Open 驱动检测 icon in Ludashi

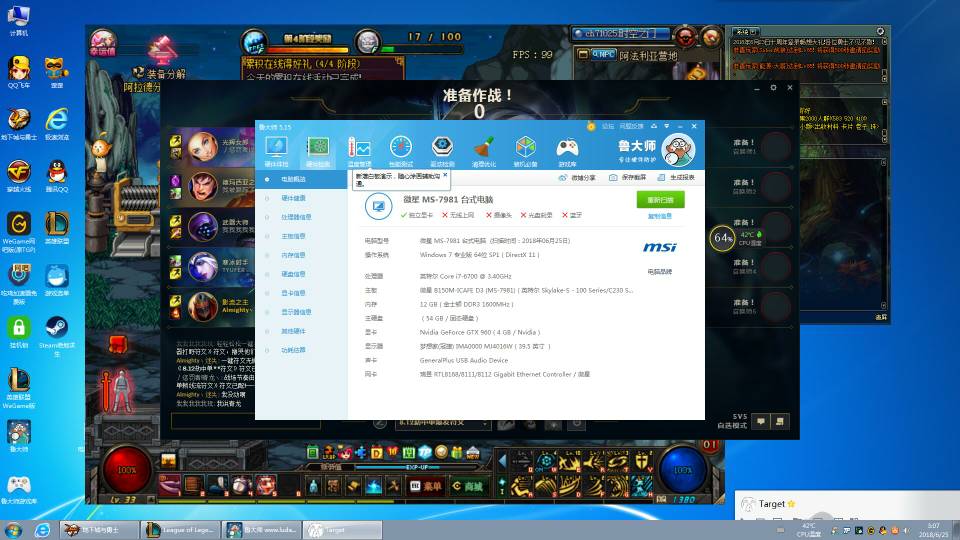442,151
